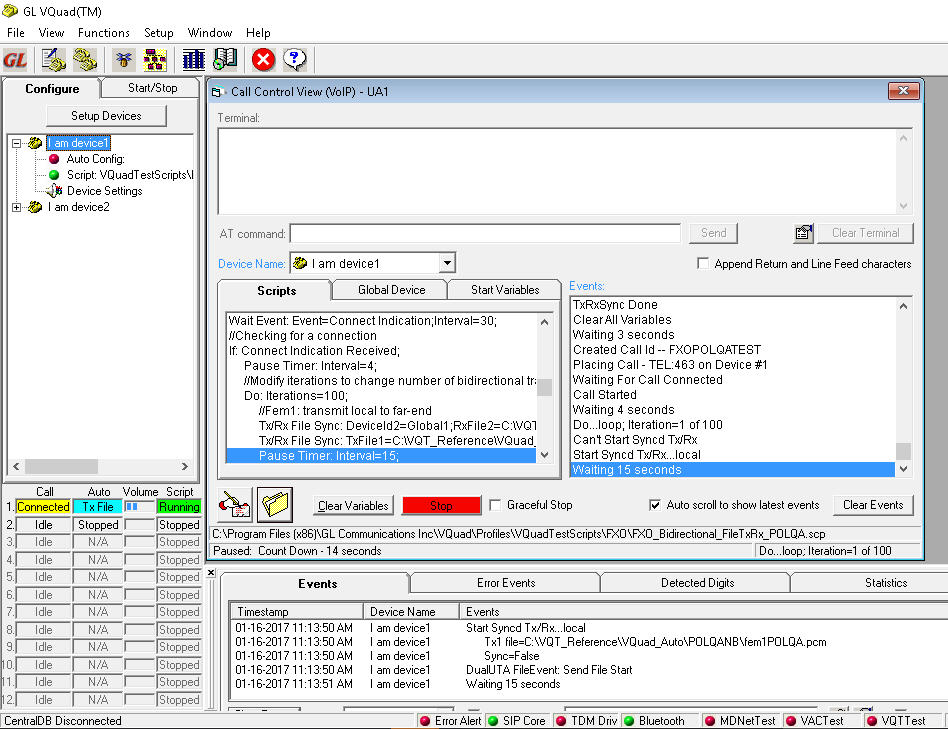948x729 pixels.
Task: Click the row 1 Volume level bar
Action: 139,507
